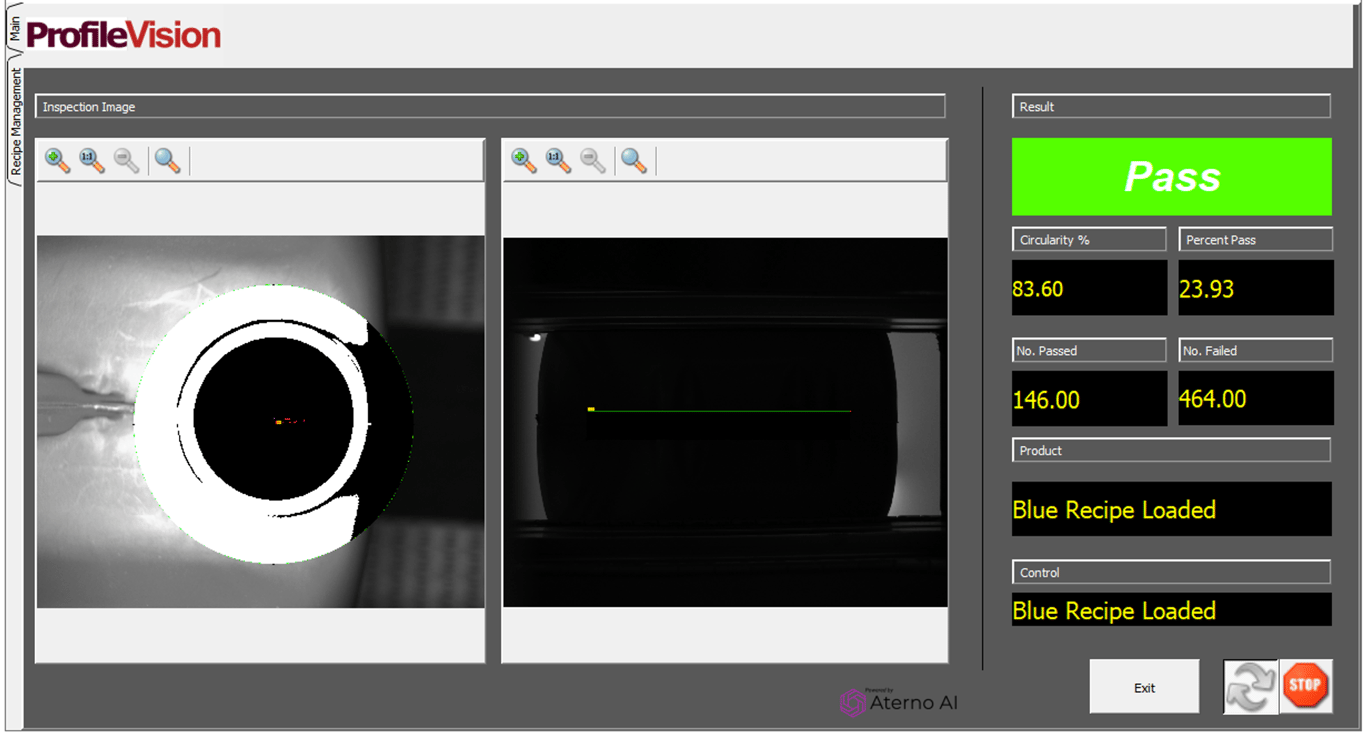Click the Product label
The height and width of the screenshot is (734, 1366).
pos(1171,450)
